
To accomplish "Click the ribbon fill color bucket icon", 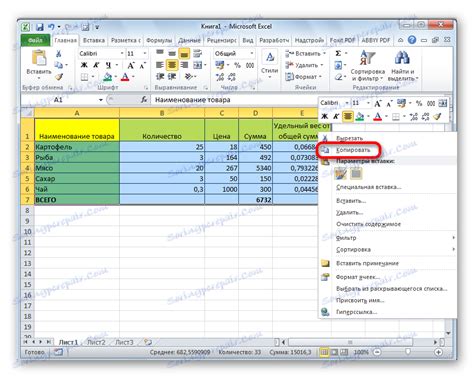I will tap(107, 77).
